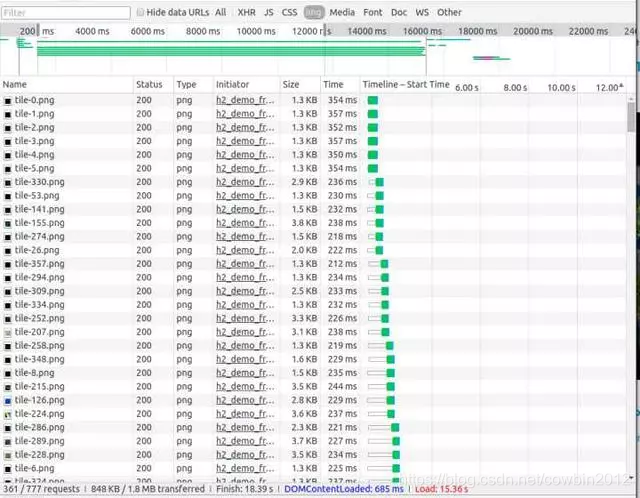This screenshot has width=640, height=498.
Task: Select the tile-289.png request name
Action: pyautogui.click(x=40, y=441)
